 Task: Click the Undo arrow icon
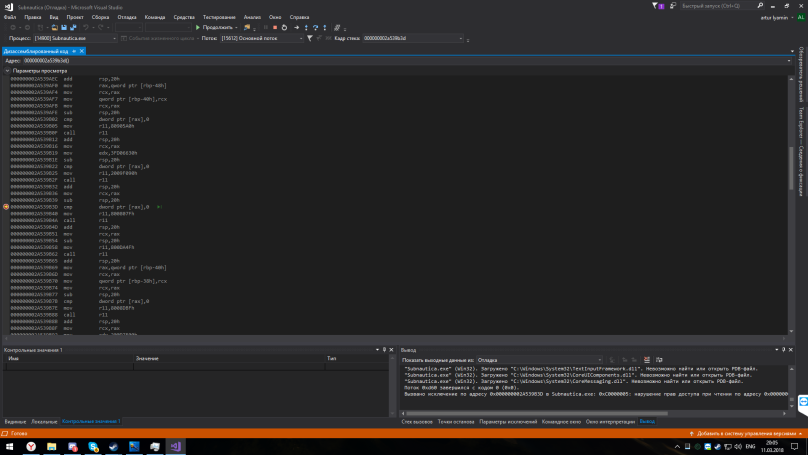pyautogui.click(x=86, y=27)
